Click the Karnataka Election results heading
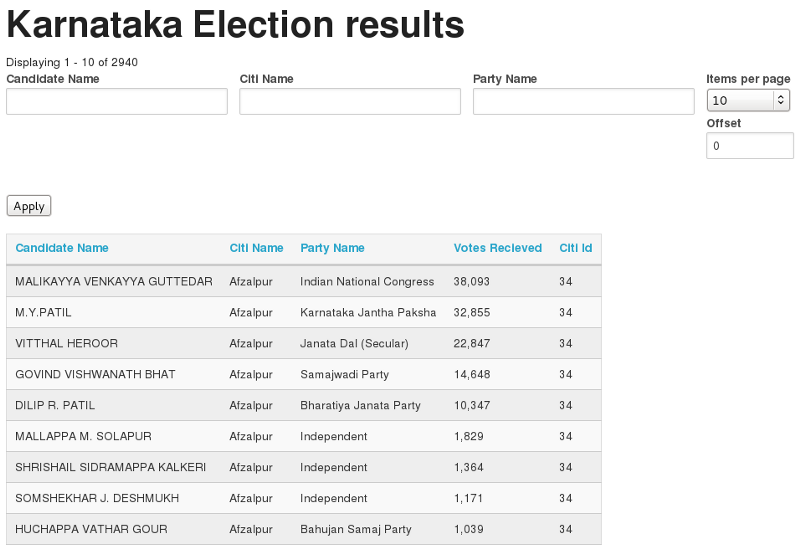The width and height of the screenshot is (800, 545). 235,24
